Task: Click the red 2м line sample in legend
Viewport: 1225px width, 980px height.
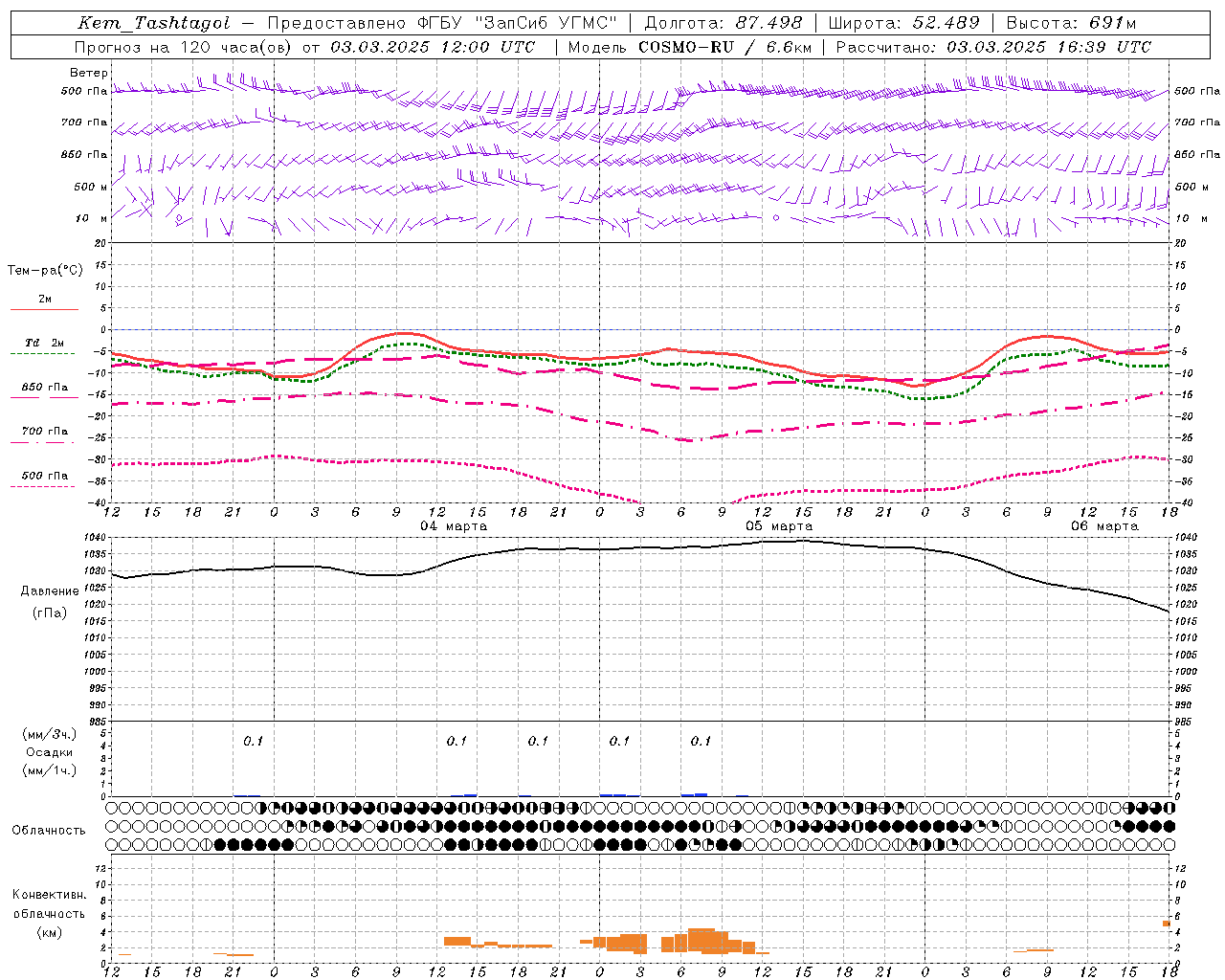Action: pos(44,309)
